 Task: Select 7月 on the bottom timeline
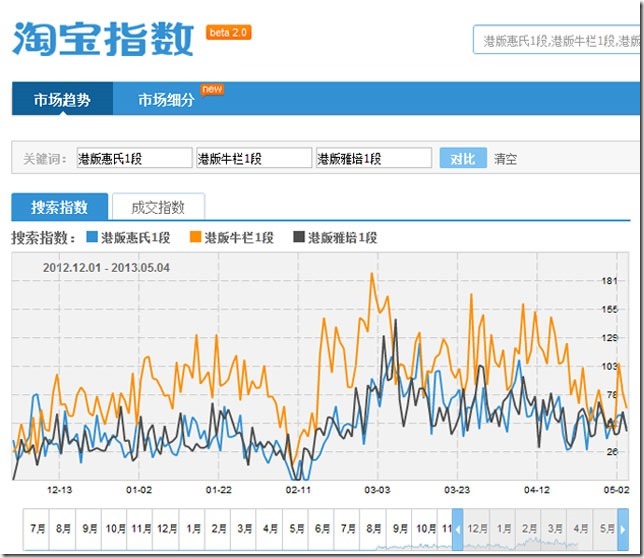click(x=37, y=528)
